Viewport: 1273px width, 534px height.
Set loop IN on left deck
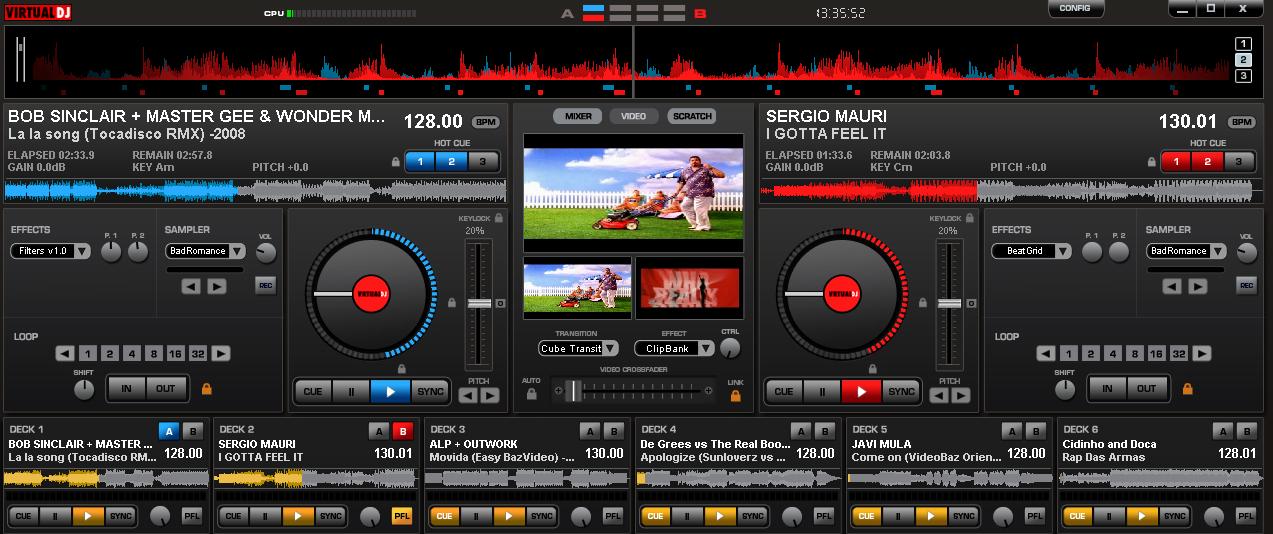coord(127,389)
